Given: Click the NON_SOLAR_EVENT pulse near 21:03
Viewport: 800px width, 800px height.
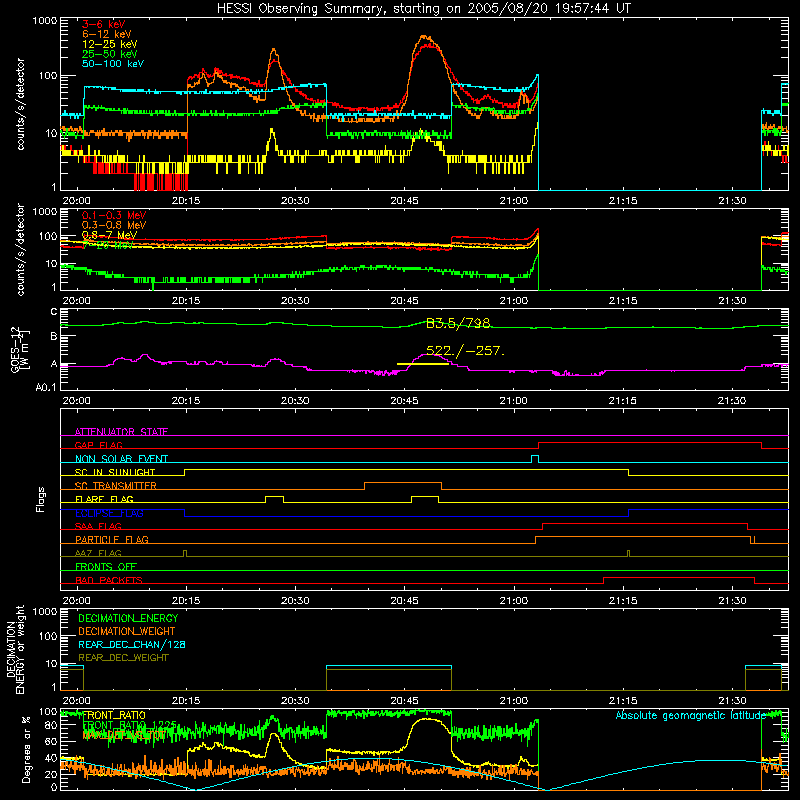Looking at the screenshot, I should [x=535, y=459].
